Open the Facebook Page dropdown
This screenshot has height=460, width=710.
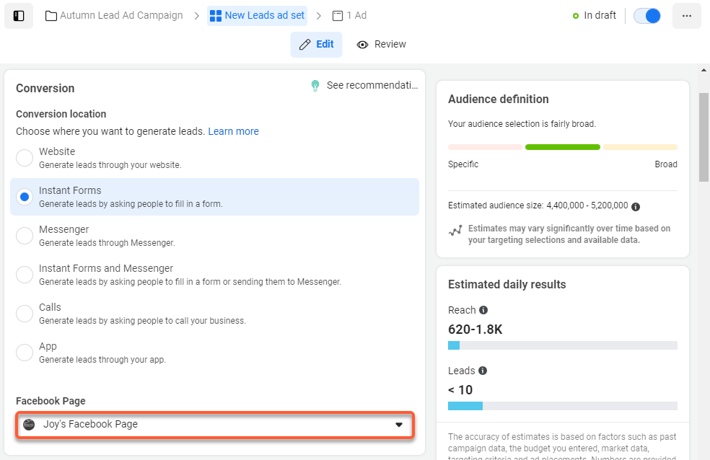214,425
